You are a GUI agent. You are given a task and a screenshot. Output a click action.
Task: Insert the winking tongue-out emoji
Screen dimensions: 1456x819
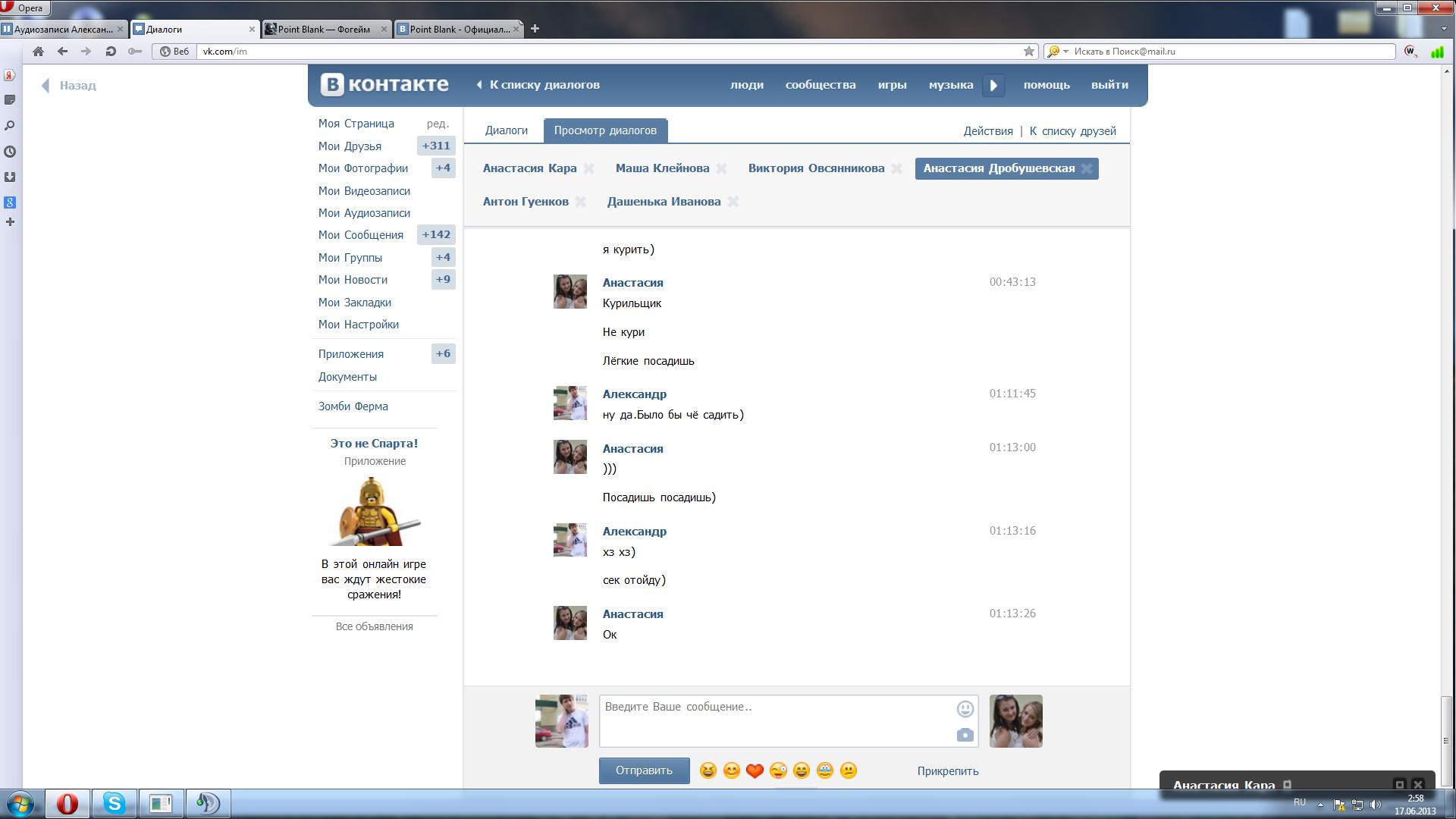click(778, 770)
